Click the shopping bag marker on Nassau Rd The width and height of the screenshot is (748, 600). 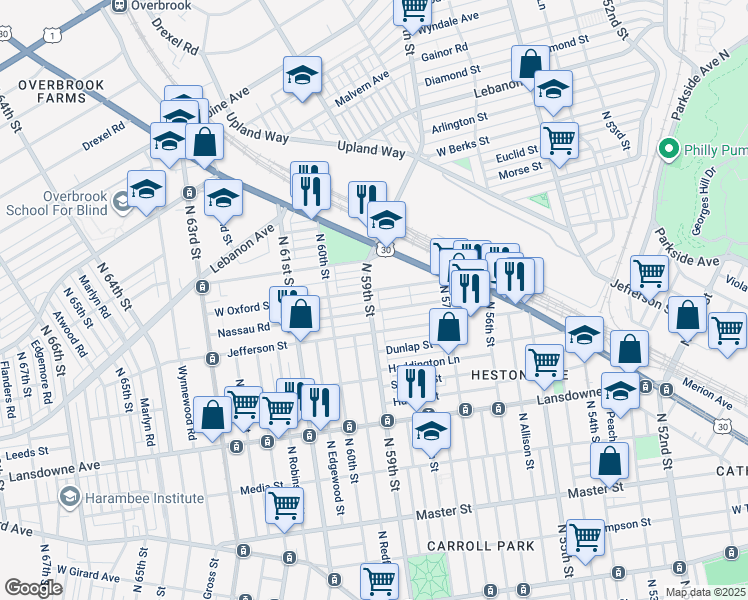click(x=300, y=314)
